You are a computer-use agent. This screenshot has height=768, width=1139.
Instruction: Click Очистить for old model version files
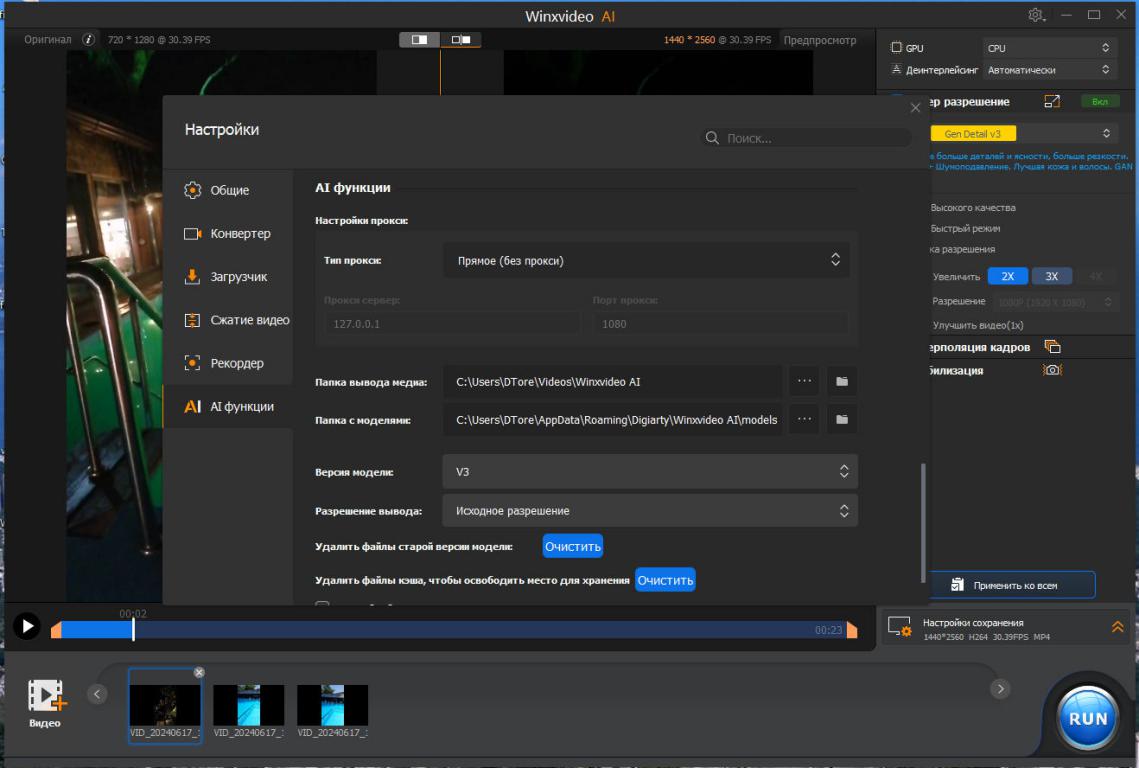[573, 547]
